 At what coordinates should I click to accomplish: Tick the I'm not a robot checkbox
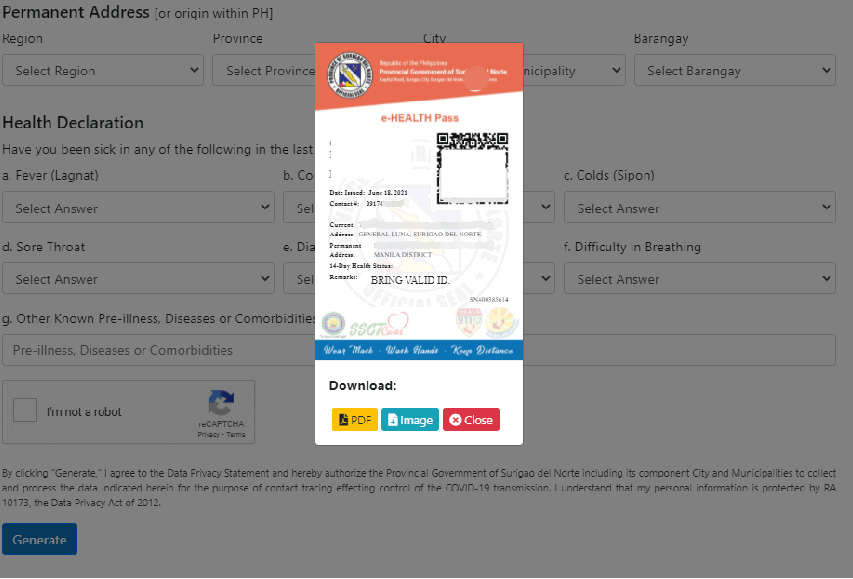click(27, 411)
